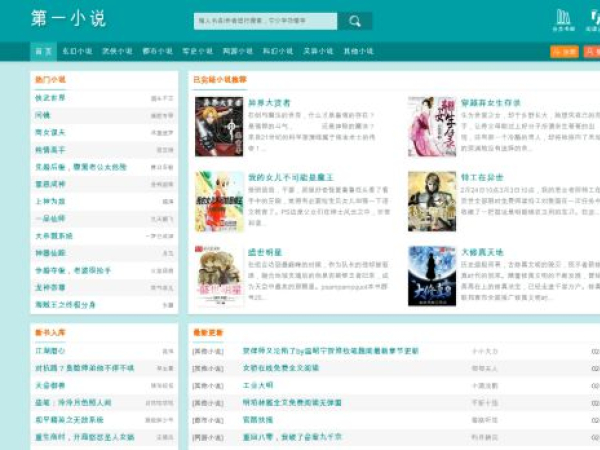Open 工业大明 in the latest updates
600x450 pixels.
[258, 385]
